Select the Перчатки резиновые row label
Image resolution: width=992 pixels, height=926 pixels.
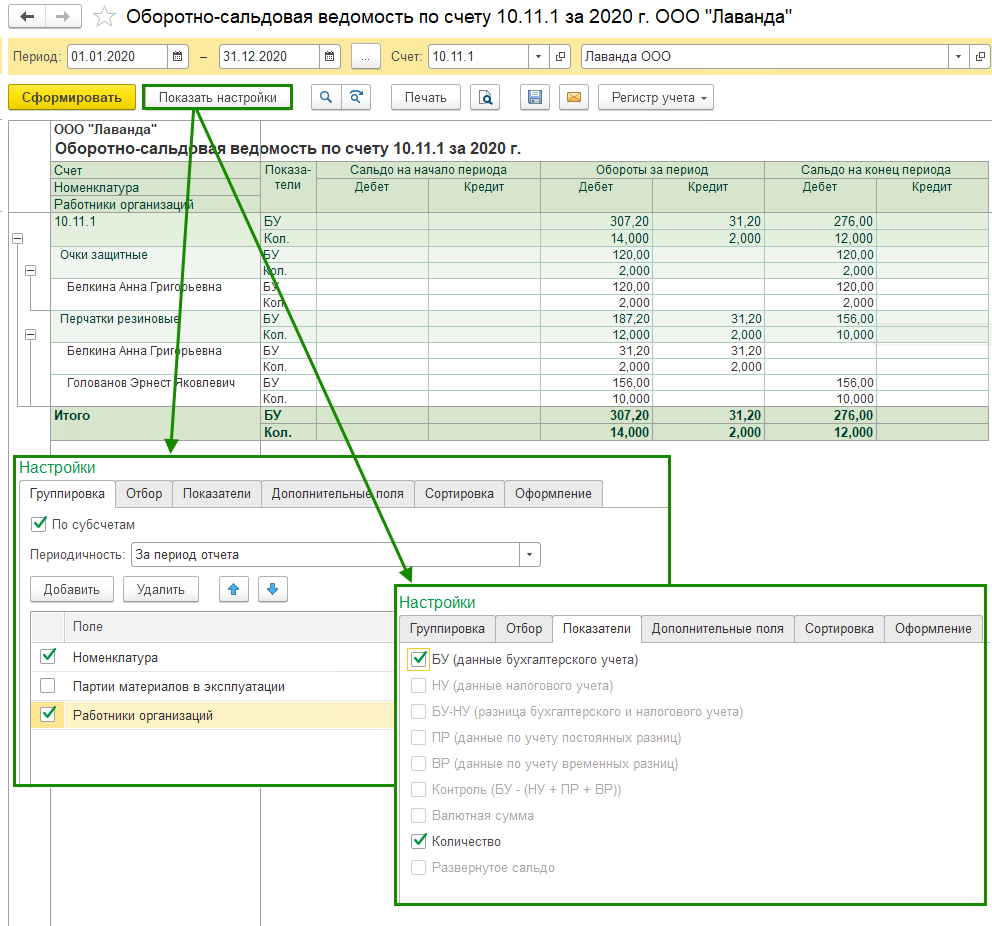pos(120,319)
